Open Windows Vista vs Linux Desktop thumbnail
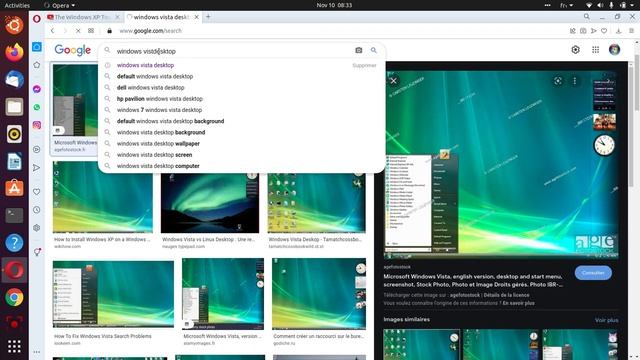The image size is (640, 360). 210,203
